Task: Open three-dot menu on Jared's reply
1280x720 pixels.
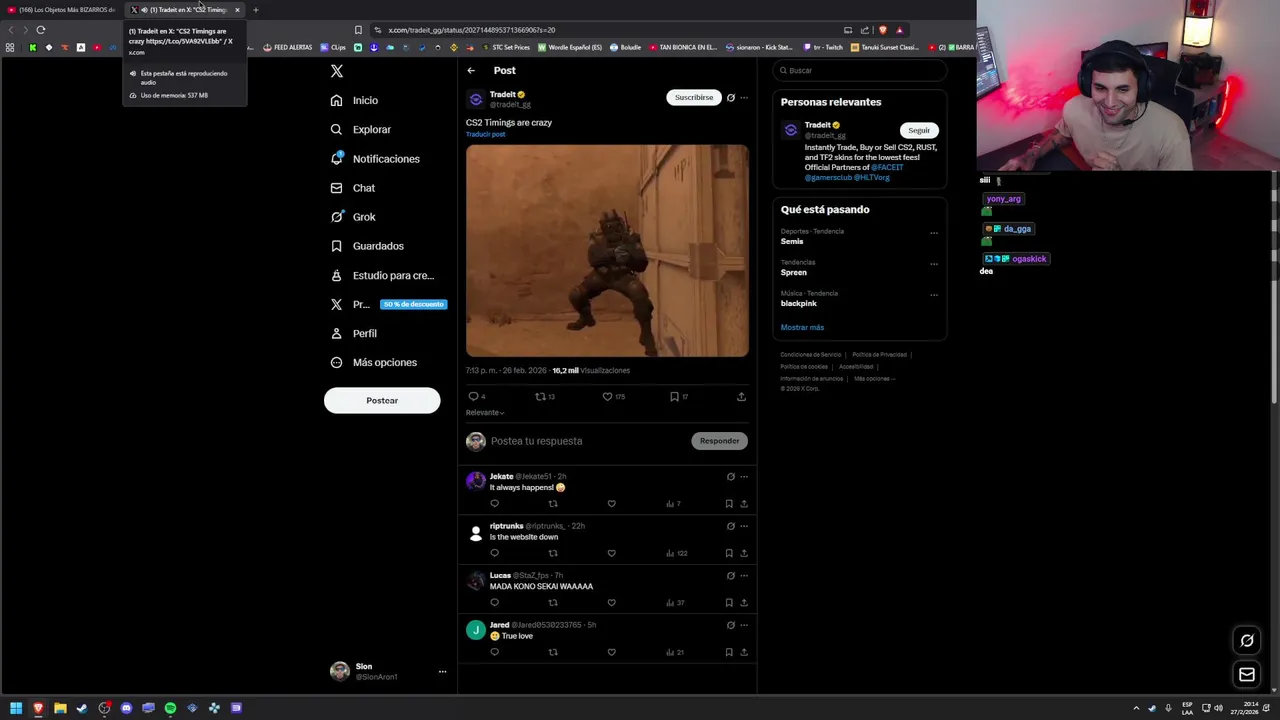Action: (x=744, y=625)
